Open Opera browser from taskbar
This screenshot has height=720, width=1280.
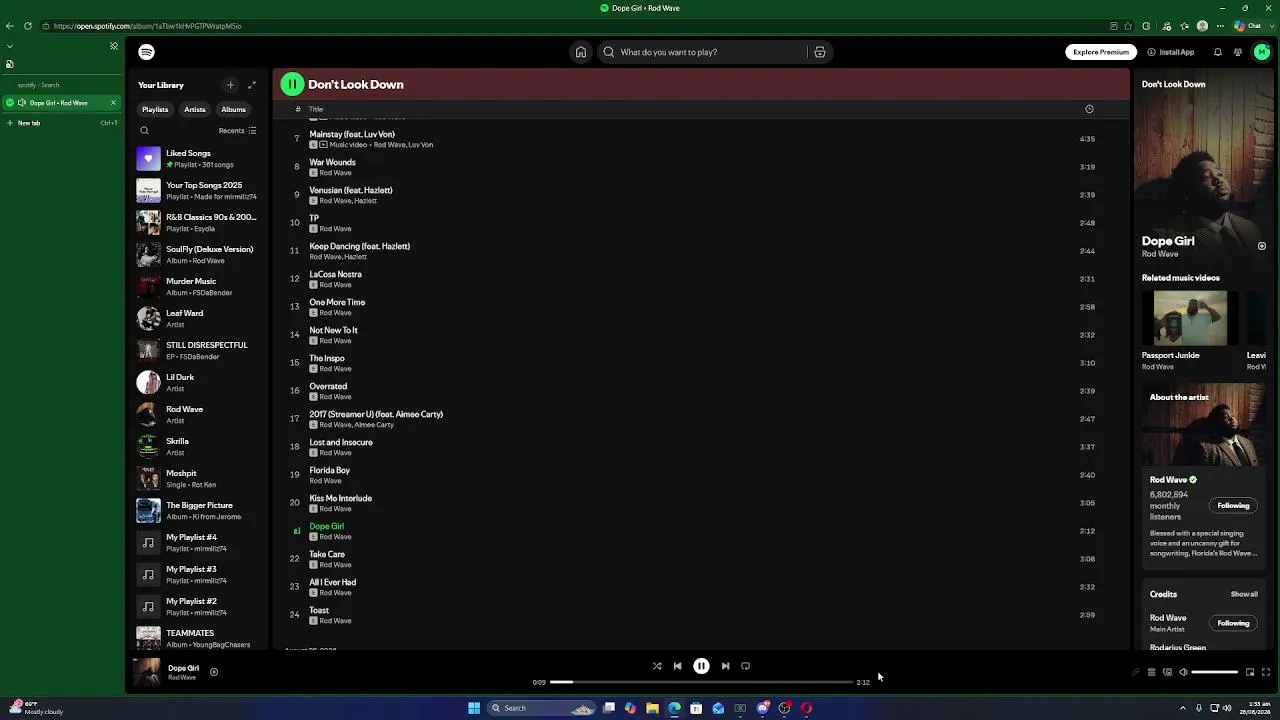point(806,708)
